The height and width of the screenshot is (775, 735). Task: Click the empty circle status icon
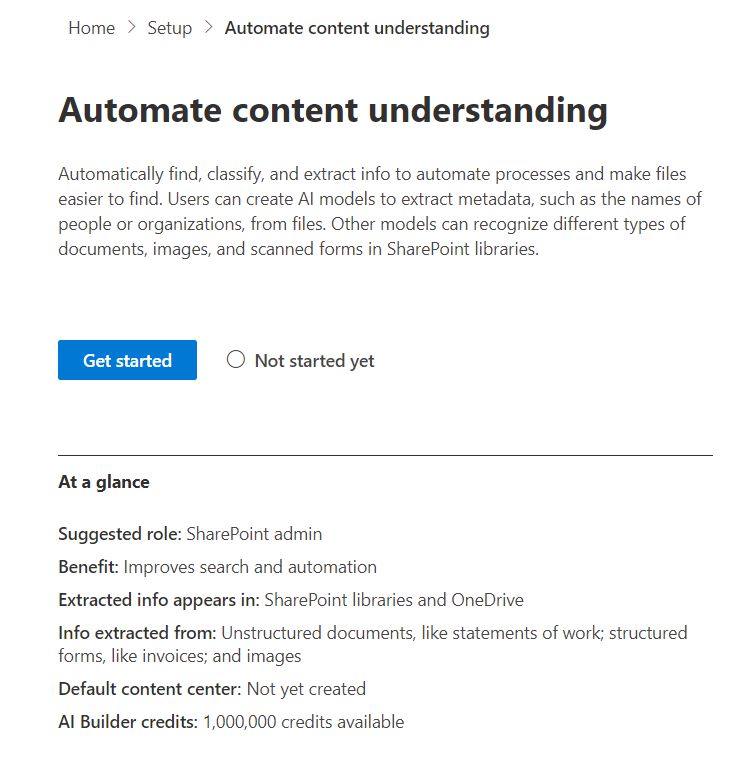point(236,360)
